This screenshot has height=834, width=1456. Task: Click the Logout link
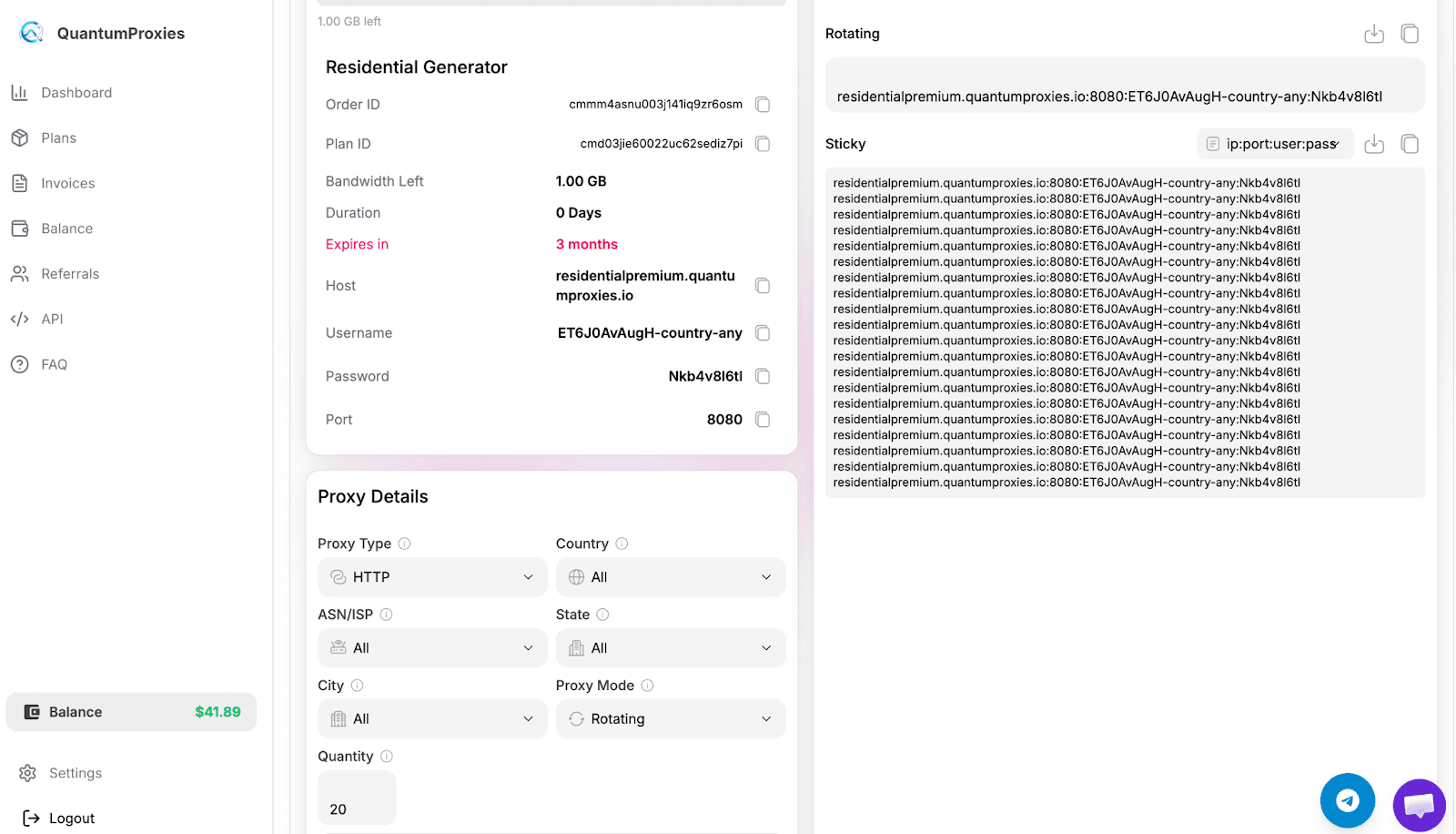tap(71, 819)
